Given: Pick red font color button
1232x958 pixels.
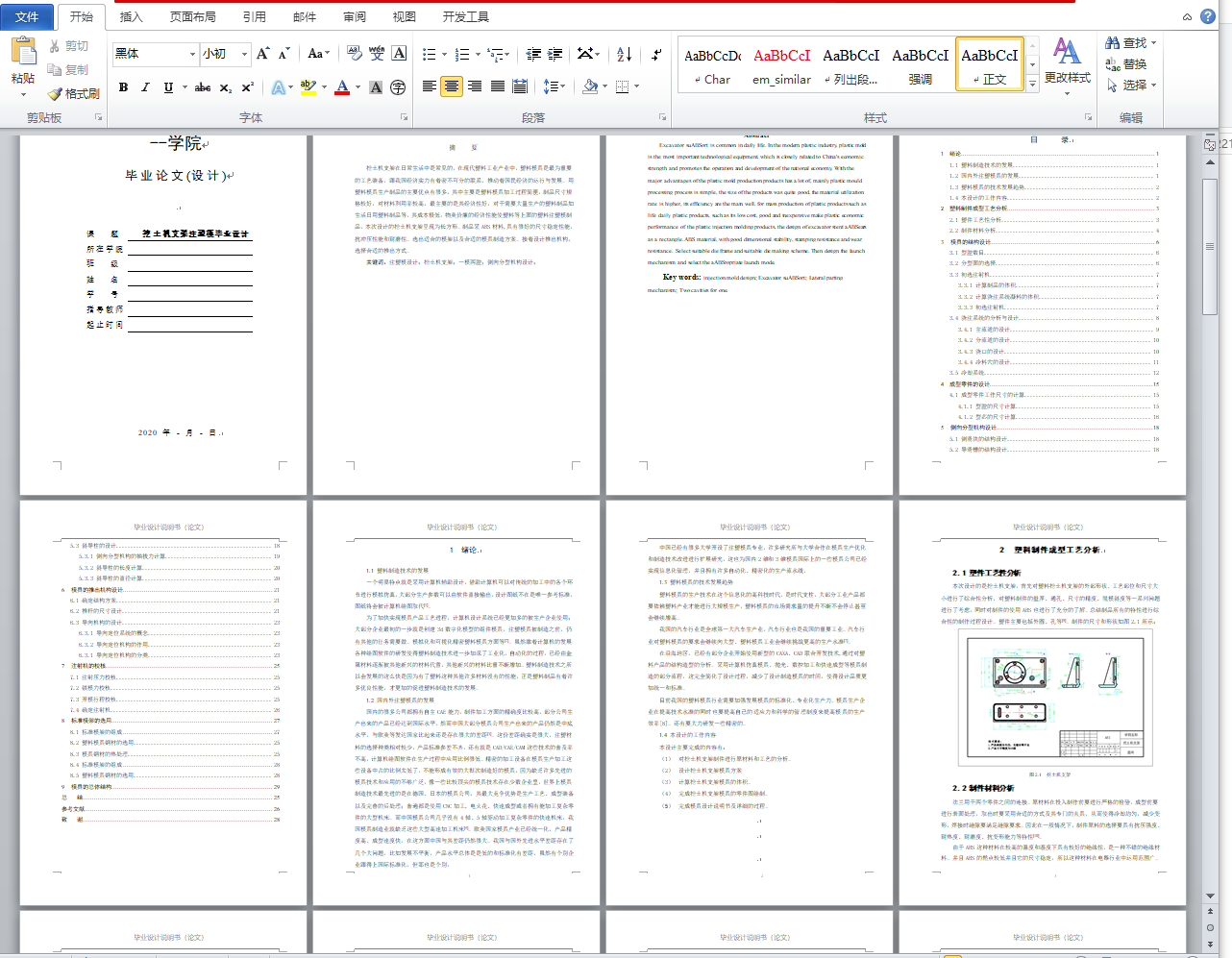Looking at the screenshot, I should [342, 87].
